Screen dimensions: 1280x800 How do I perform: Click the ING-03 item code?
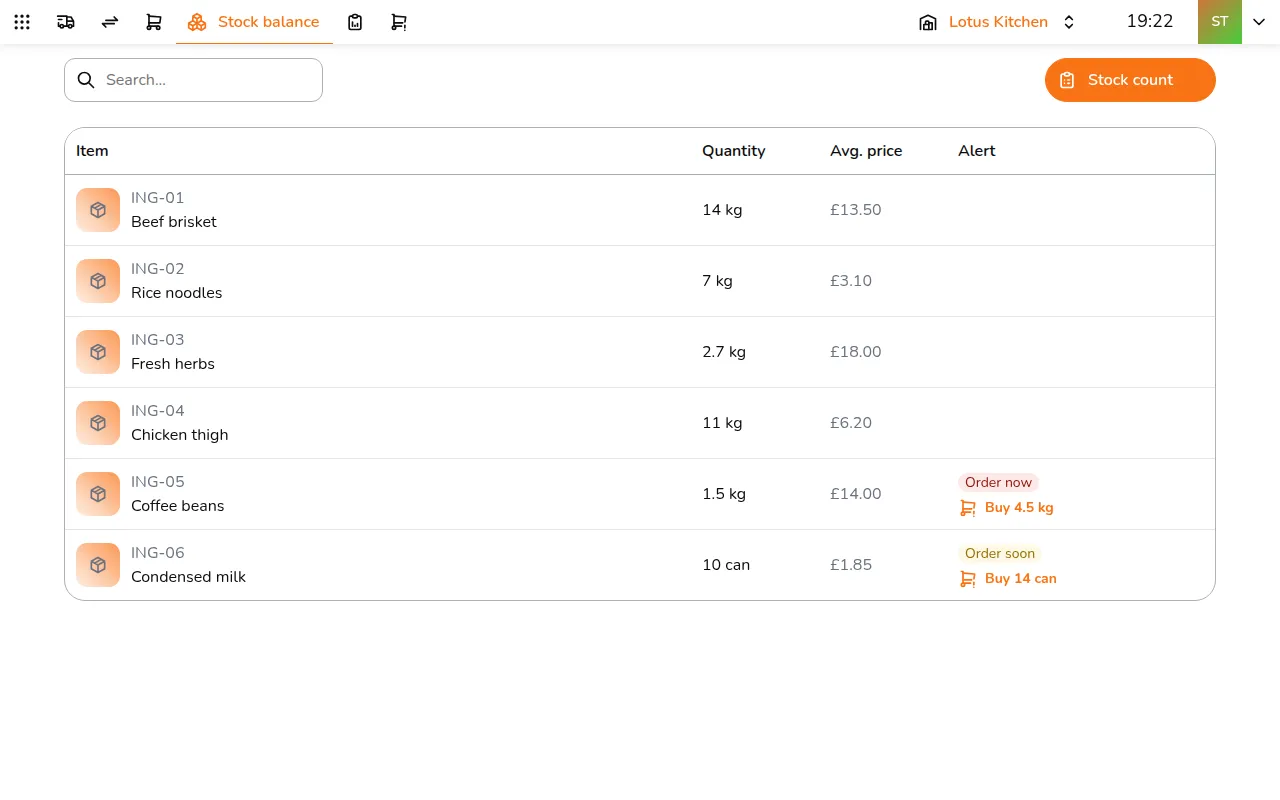(158, 340)
